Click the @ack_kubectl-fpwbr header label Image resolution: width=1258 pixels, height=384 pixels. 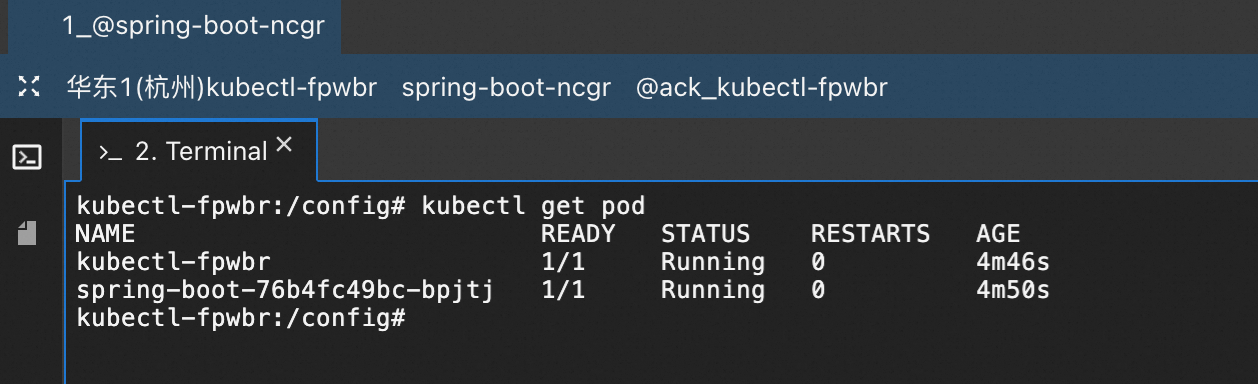point(761,87)
